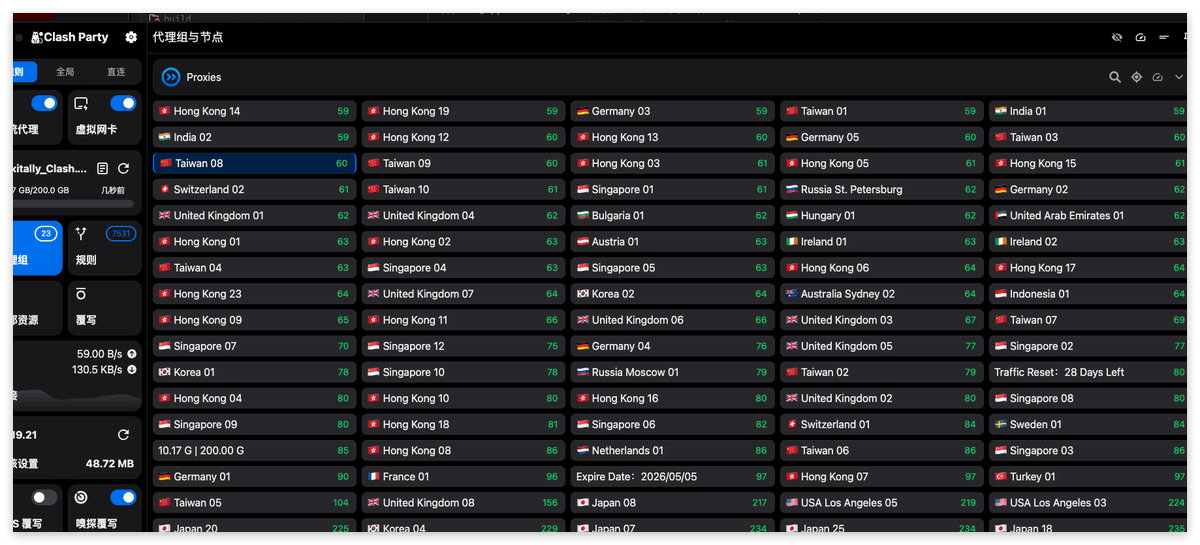The width and height of the screenshot is (1200, 545).
Task: Choose the Bulgaria 01 node
Action: pos(672,215)
